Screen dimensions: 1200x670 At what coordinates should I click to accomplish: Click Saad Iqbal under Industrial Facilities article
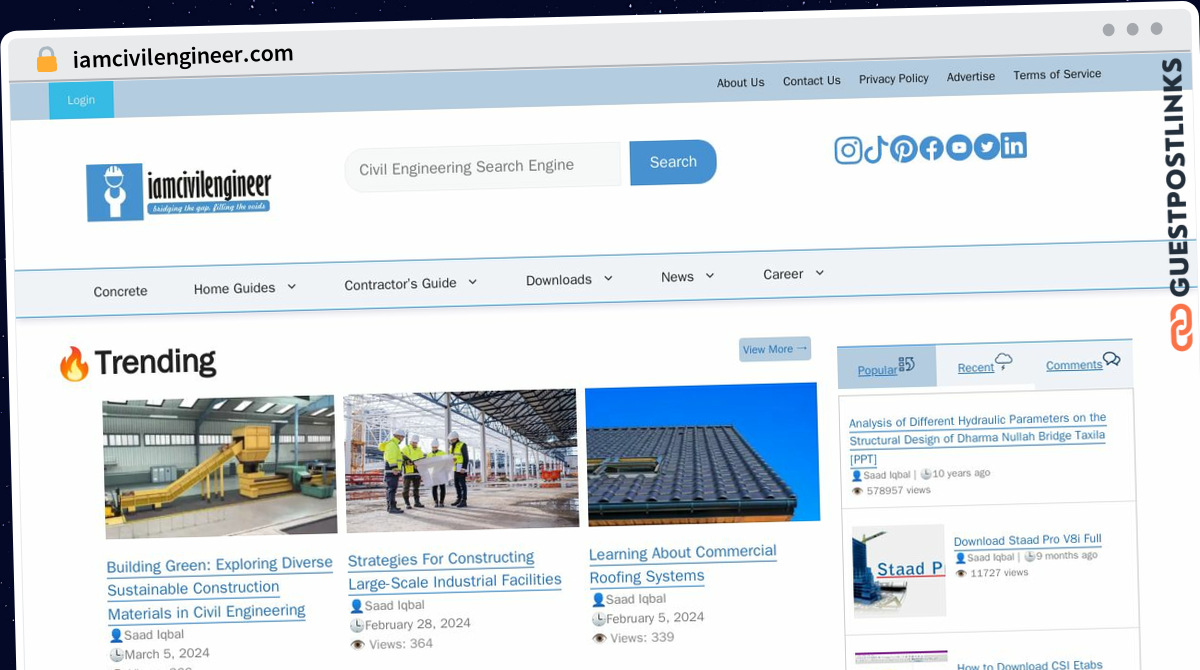click(x=395, y=605)
